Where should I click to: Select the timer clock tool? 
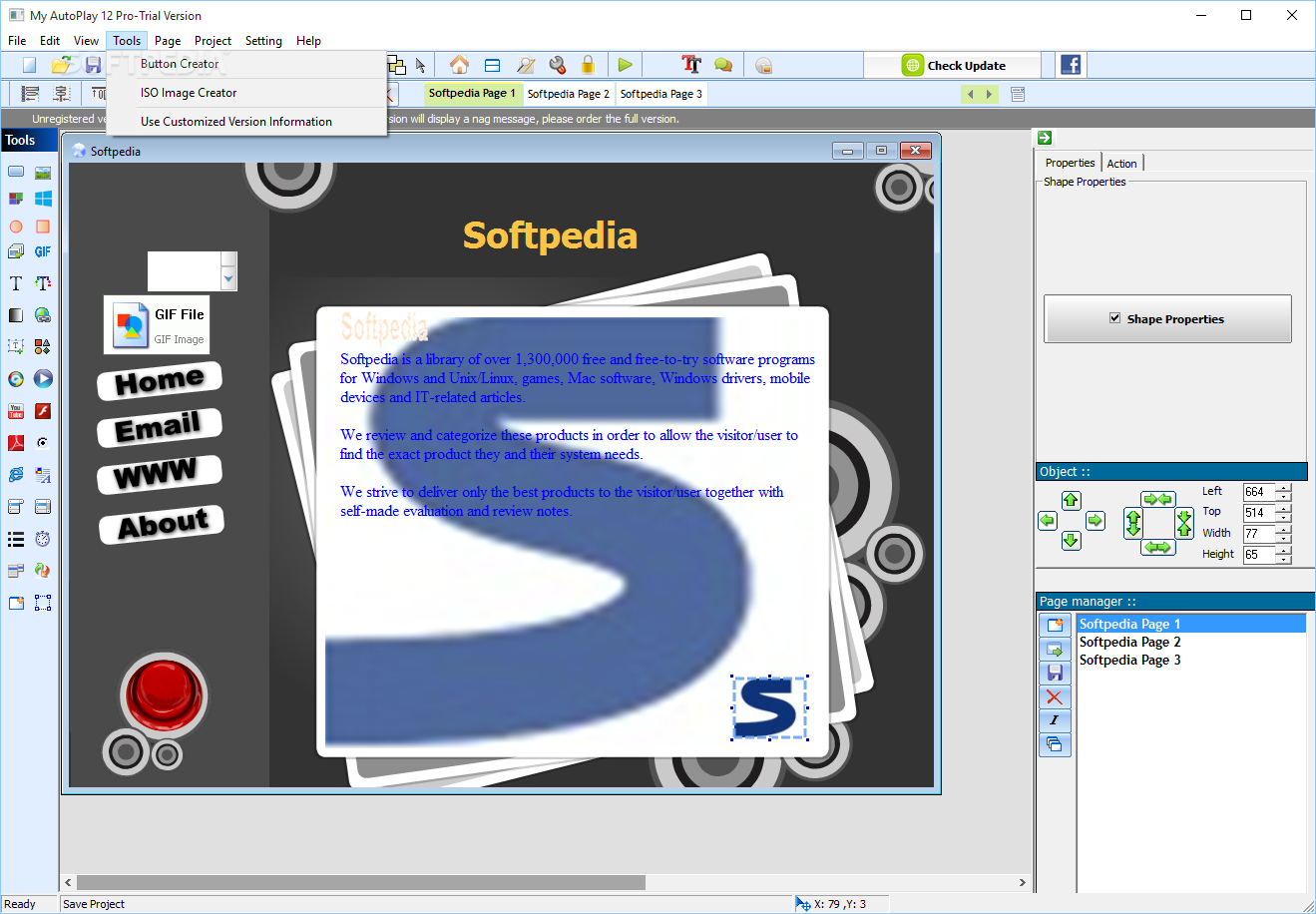pos(43,539)
